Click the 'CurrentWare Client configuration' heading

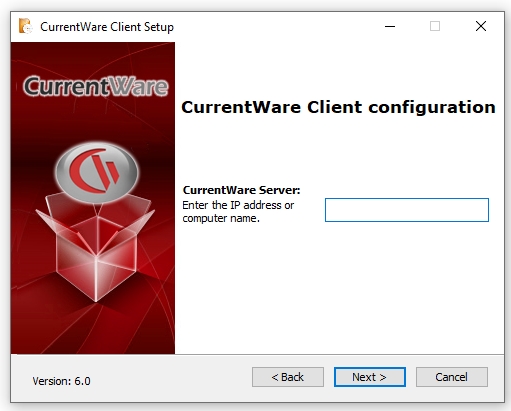(338, 107)
